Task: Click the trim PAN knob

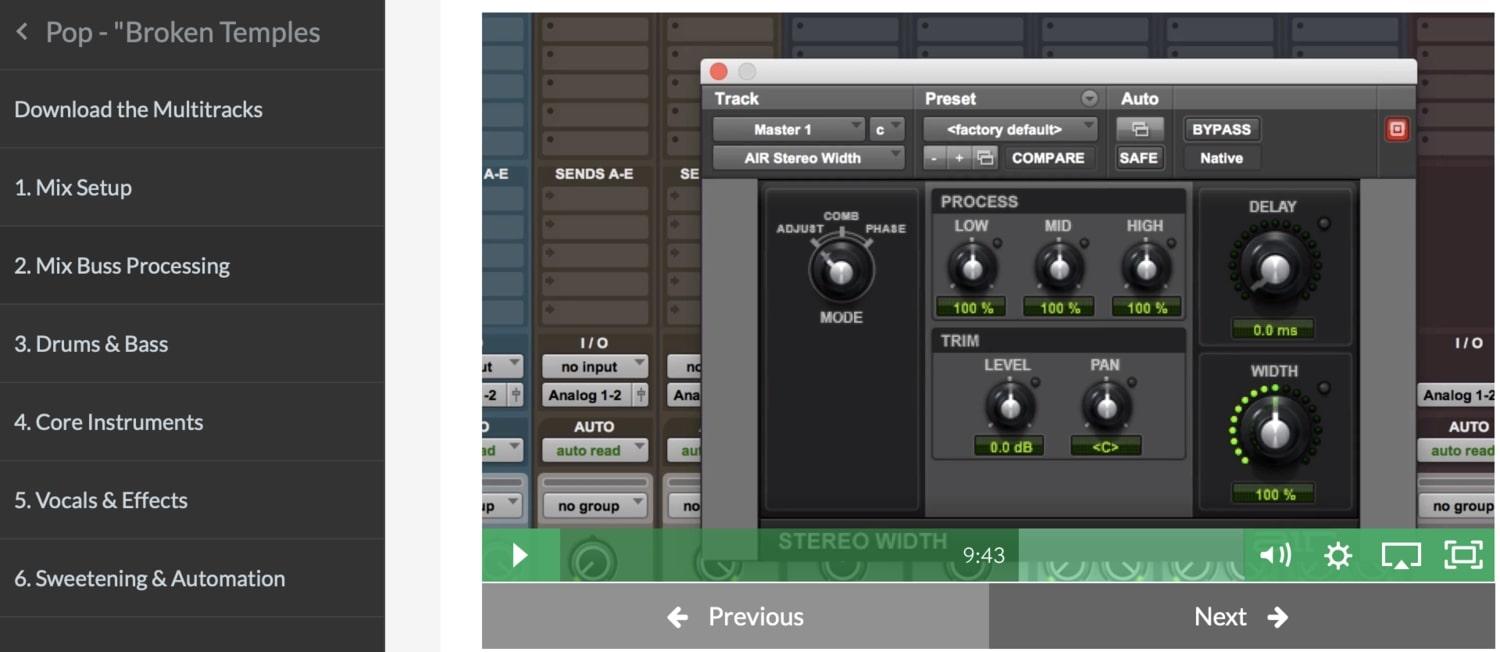Action: point(1105,406)
